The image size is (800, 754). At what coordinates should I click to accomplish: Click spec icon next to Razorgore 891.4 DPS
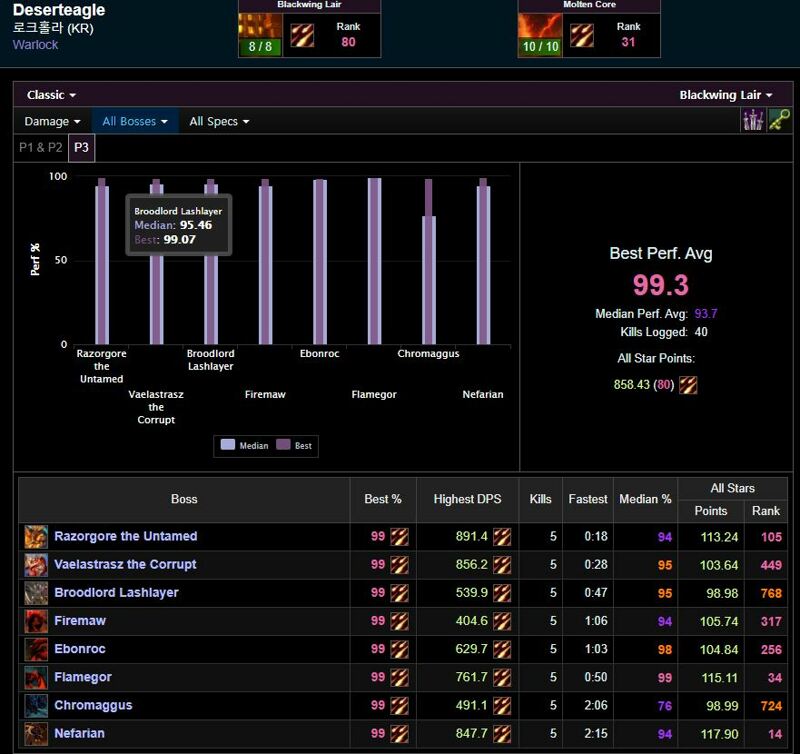pyautogui.click(x=502, y=537)
